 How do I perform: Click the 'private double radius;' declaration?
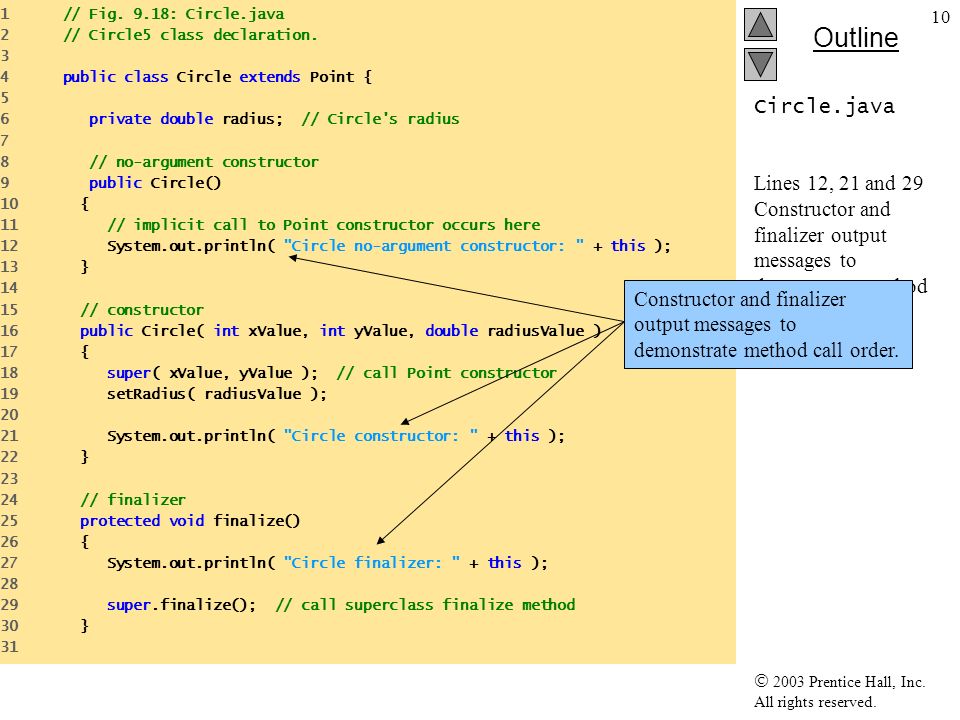point(186,119)
